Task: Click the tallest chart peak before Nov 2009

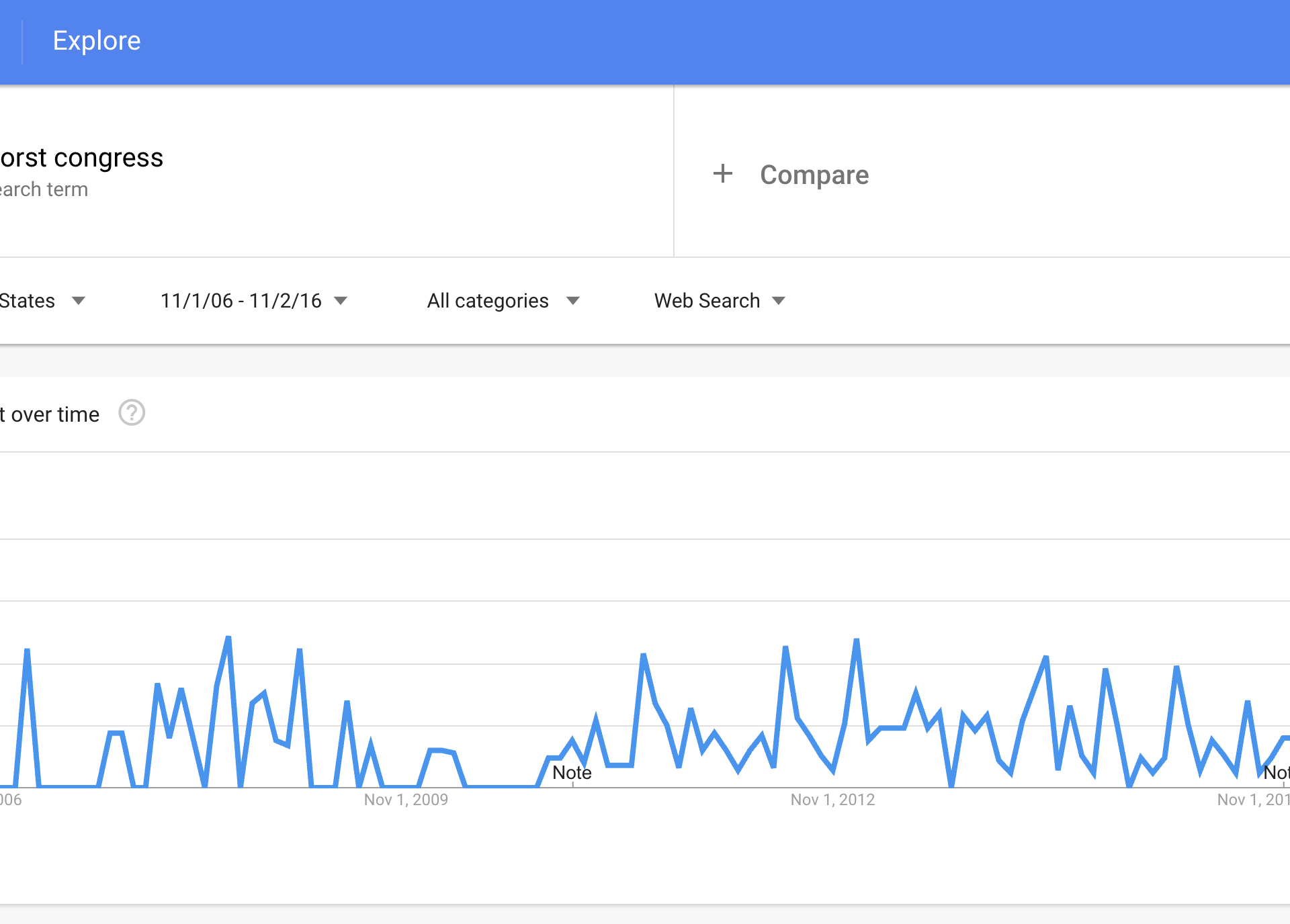Action: pos(228,638)
